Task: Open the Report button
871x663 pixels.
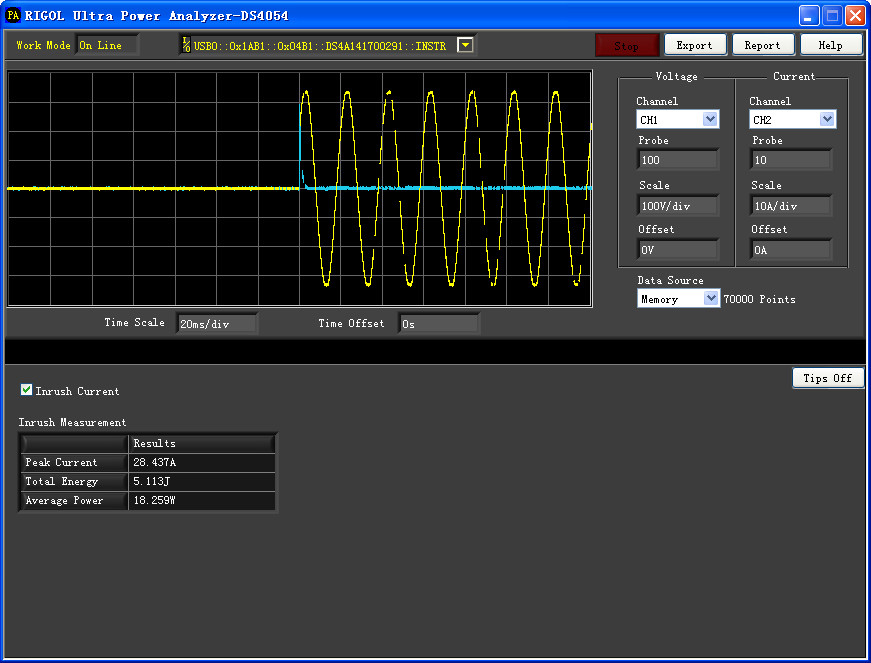Action: [763, 45]
